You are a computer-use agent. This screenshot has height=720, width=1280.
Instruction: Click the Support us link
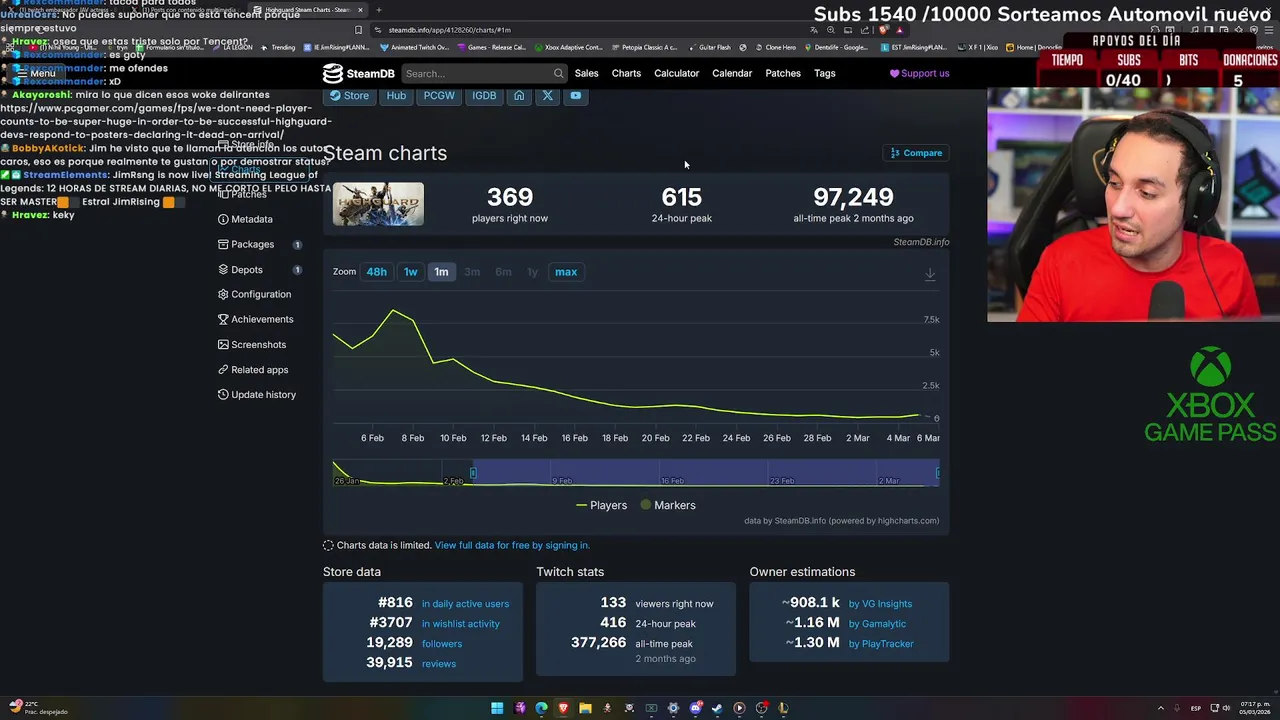pyautogui.click(x=919, y=73)
